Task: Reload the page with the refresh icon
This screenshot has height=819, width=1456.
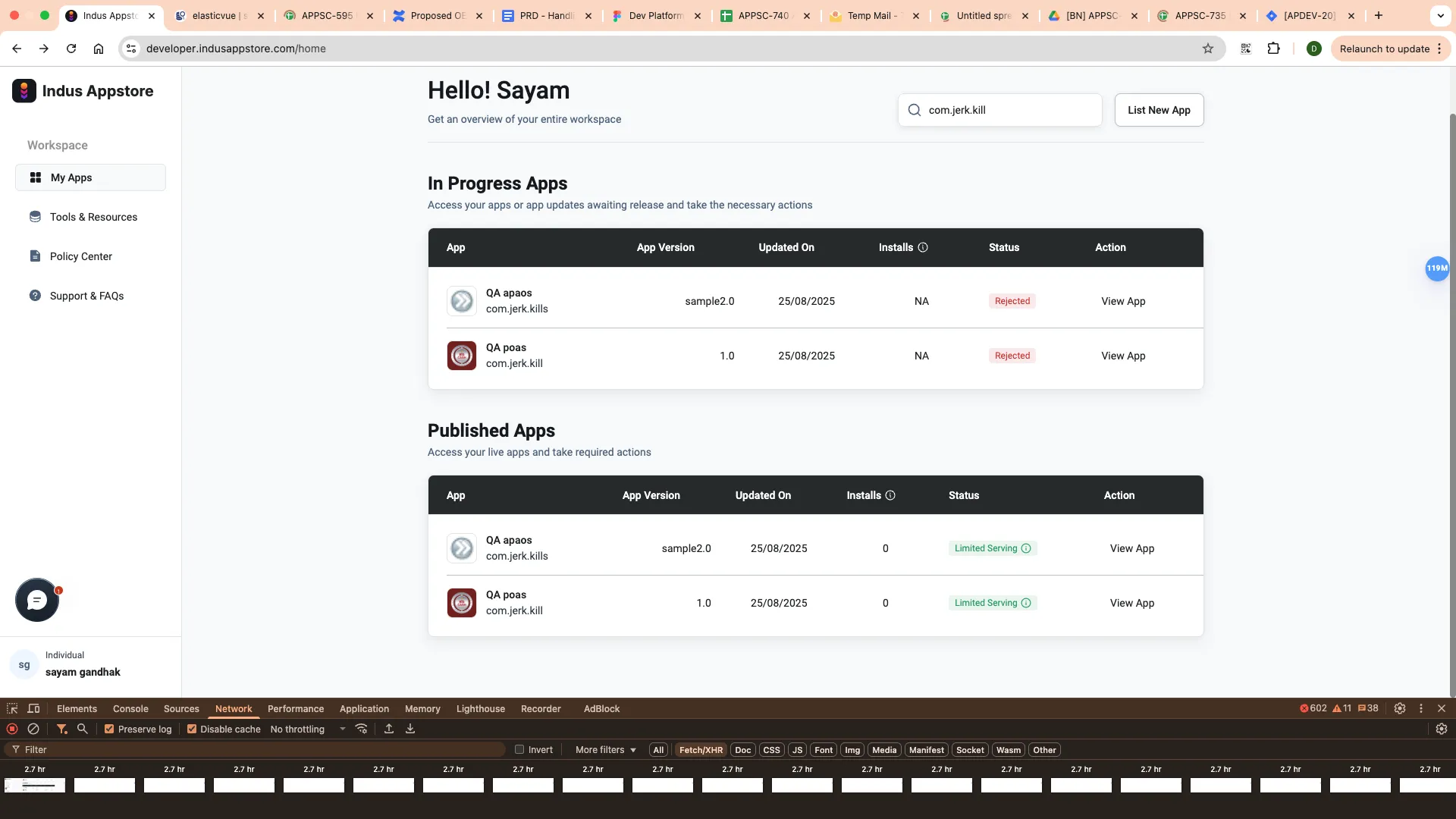Action: (71, 49)
